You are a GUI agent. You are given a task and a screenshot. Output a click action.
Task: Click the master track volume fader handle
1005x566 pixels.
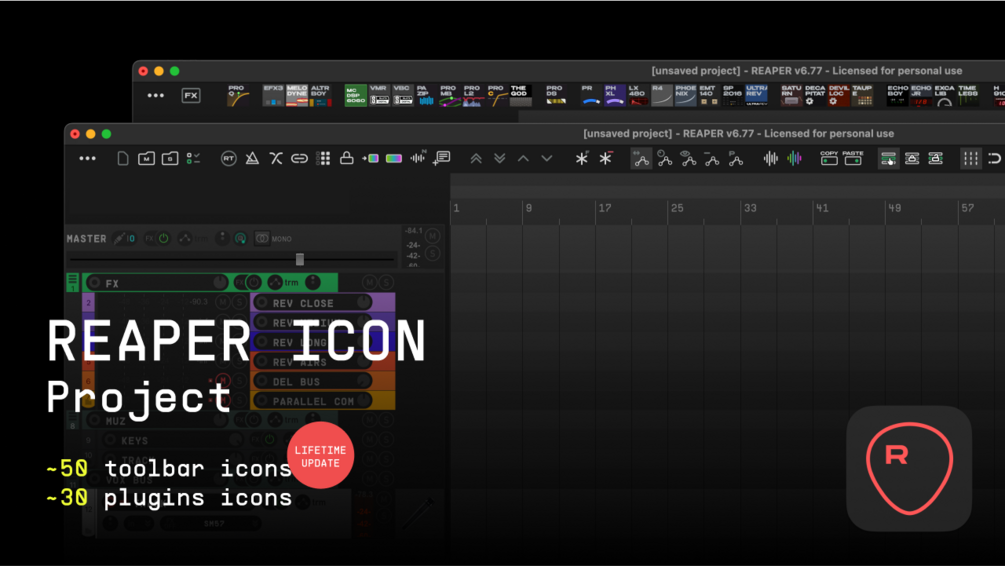[299, 259]
